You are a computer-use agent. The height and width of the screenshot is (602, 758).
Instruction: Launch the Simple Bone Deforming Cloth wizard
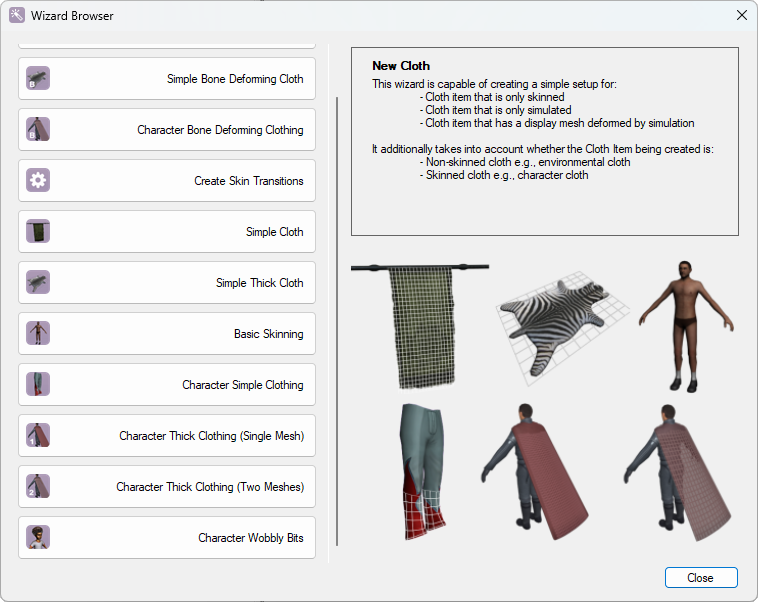coord(167,79)
